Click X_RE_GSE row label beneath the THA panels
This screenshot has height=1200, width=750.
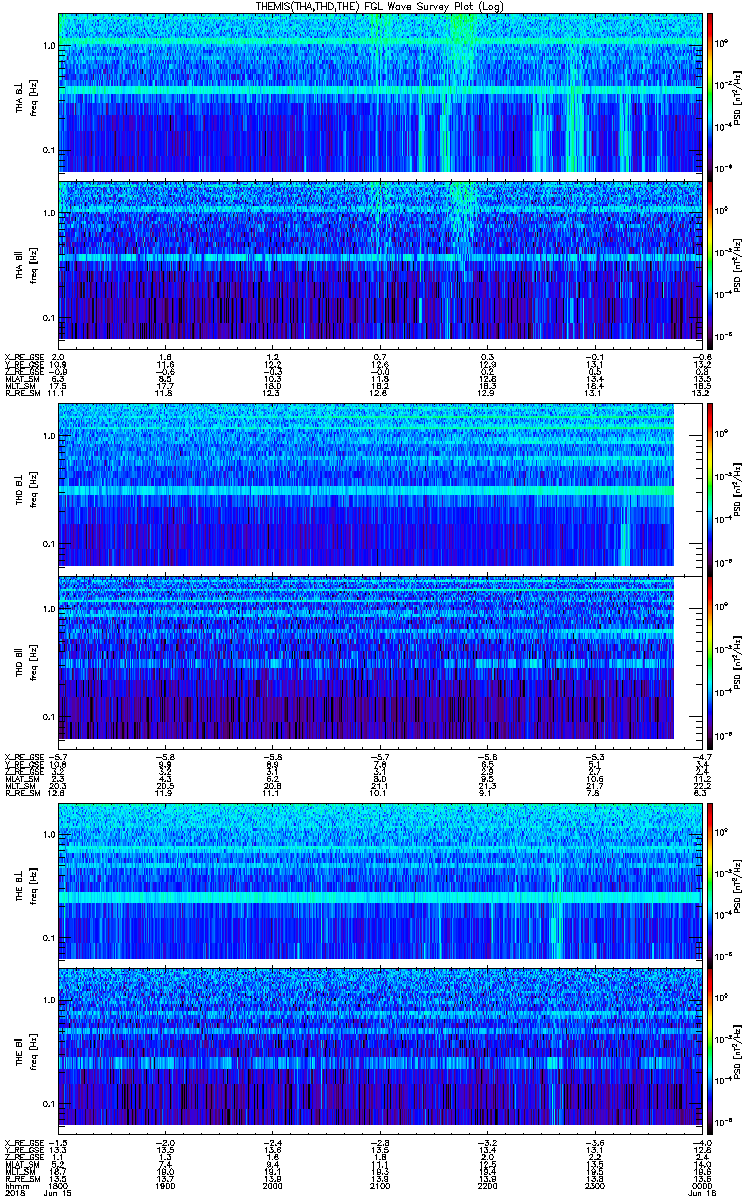(x=22, y=356)
